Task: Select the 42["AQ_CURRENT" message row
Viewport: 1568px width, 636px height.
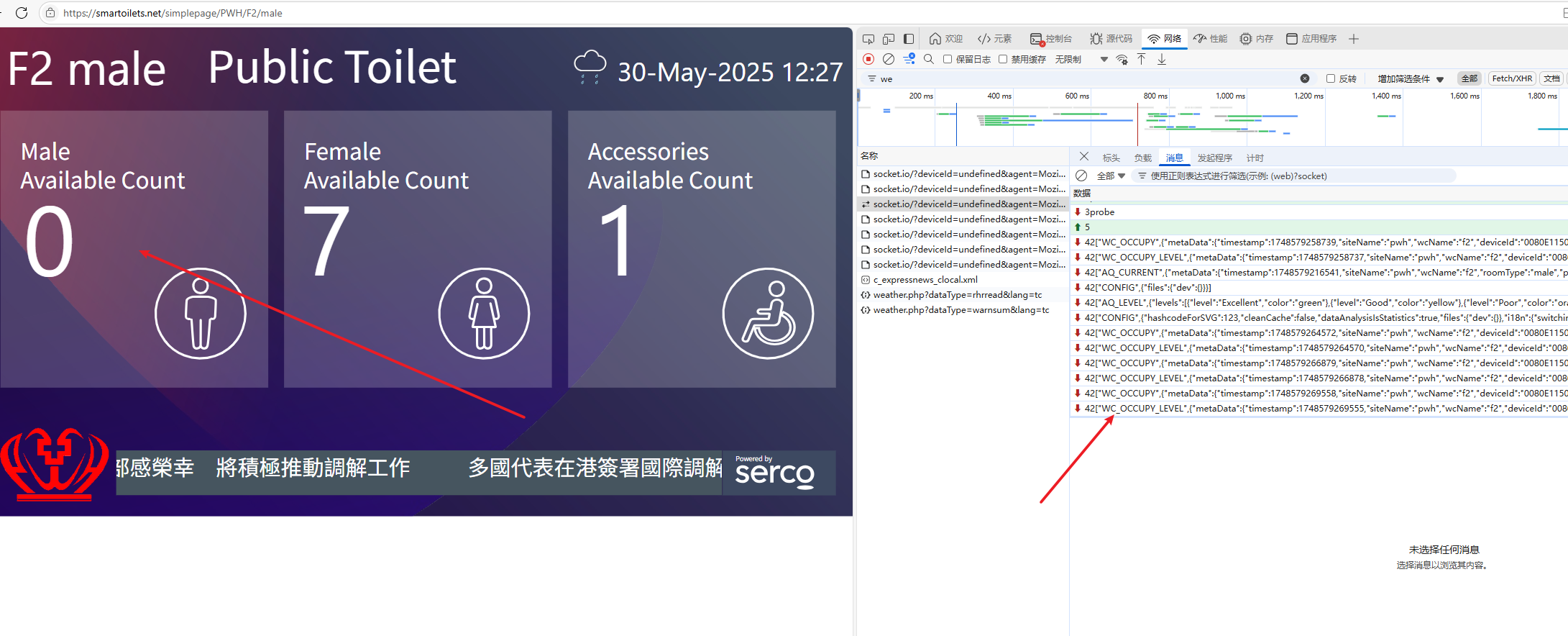Action: [1319, 273]
